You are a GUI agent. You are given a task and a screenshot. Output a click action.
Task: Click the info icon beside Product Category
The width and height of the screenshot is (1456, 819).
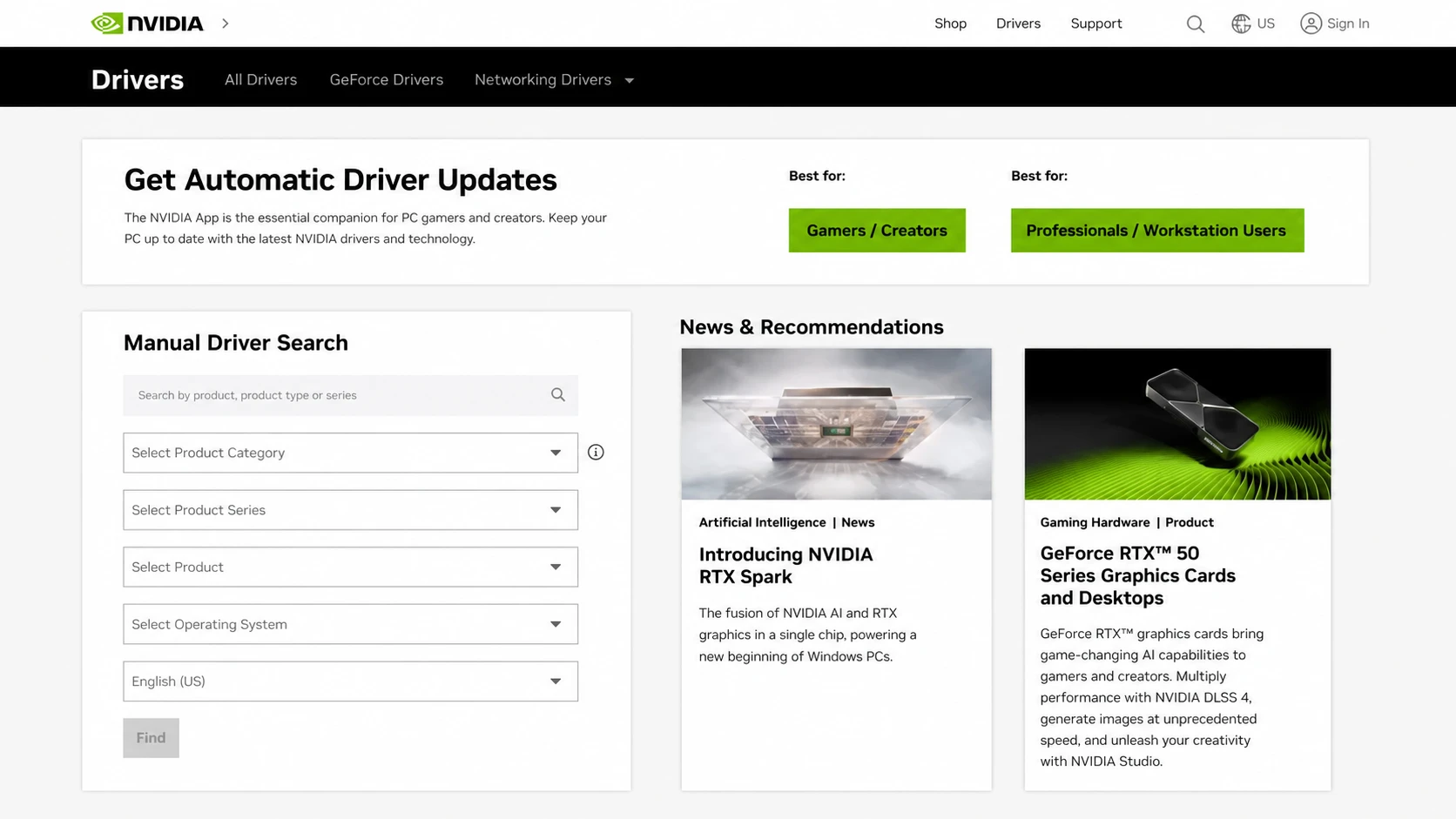[x=596, y=453]
